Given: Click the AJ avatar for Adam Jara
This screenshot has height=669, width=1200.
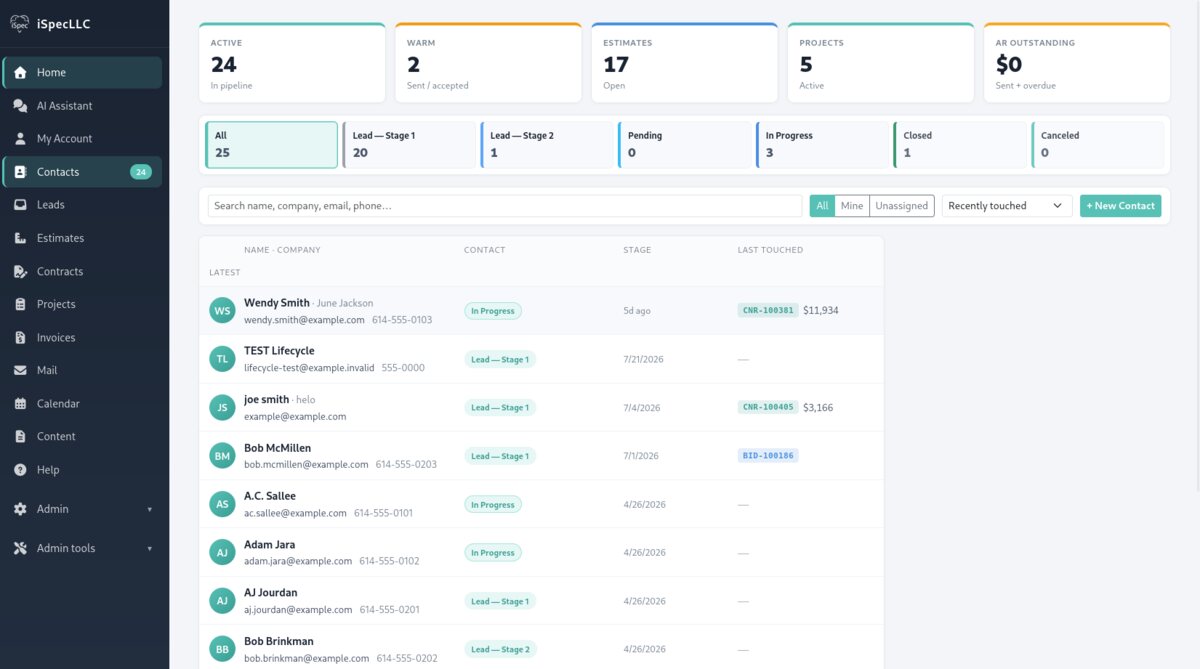Looking at the screenshot, I should (x=222, y=553).
